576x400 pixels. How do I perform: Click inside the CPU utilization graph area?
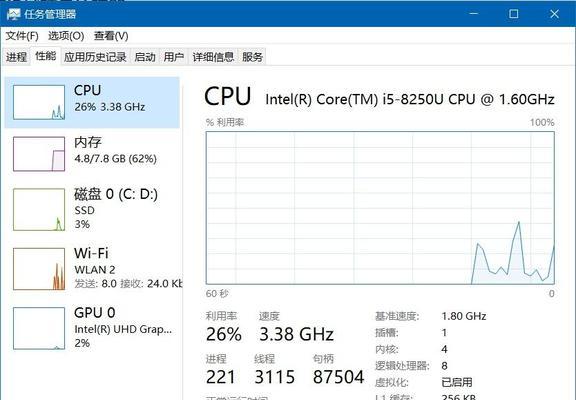380,208
